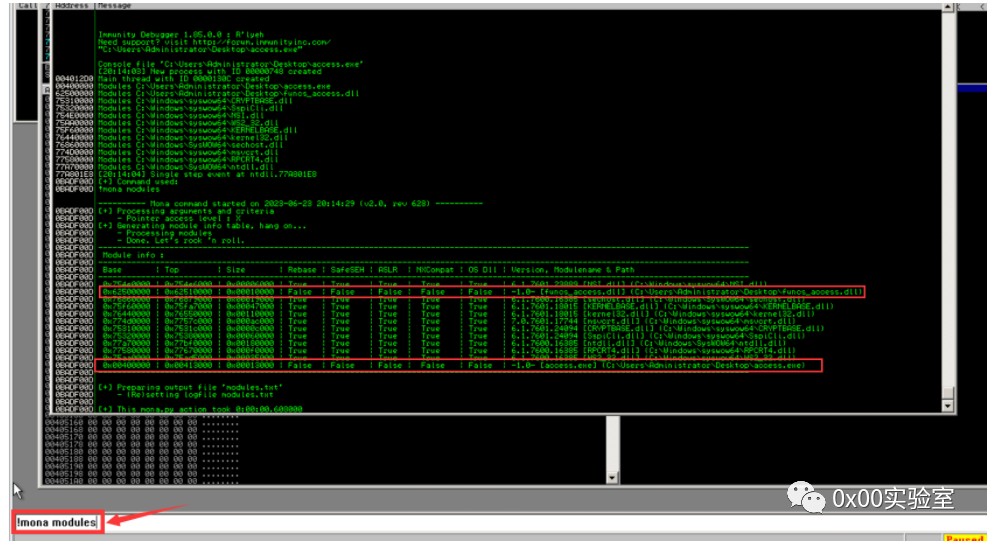
Task: Click the Address column header in log
Action: click(72, 5)
